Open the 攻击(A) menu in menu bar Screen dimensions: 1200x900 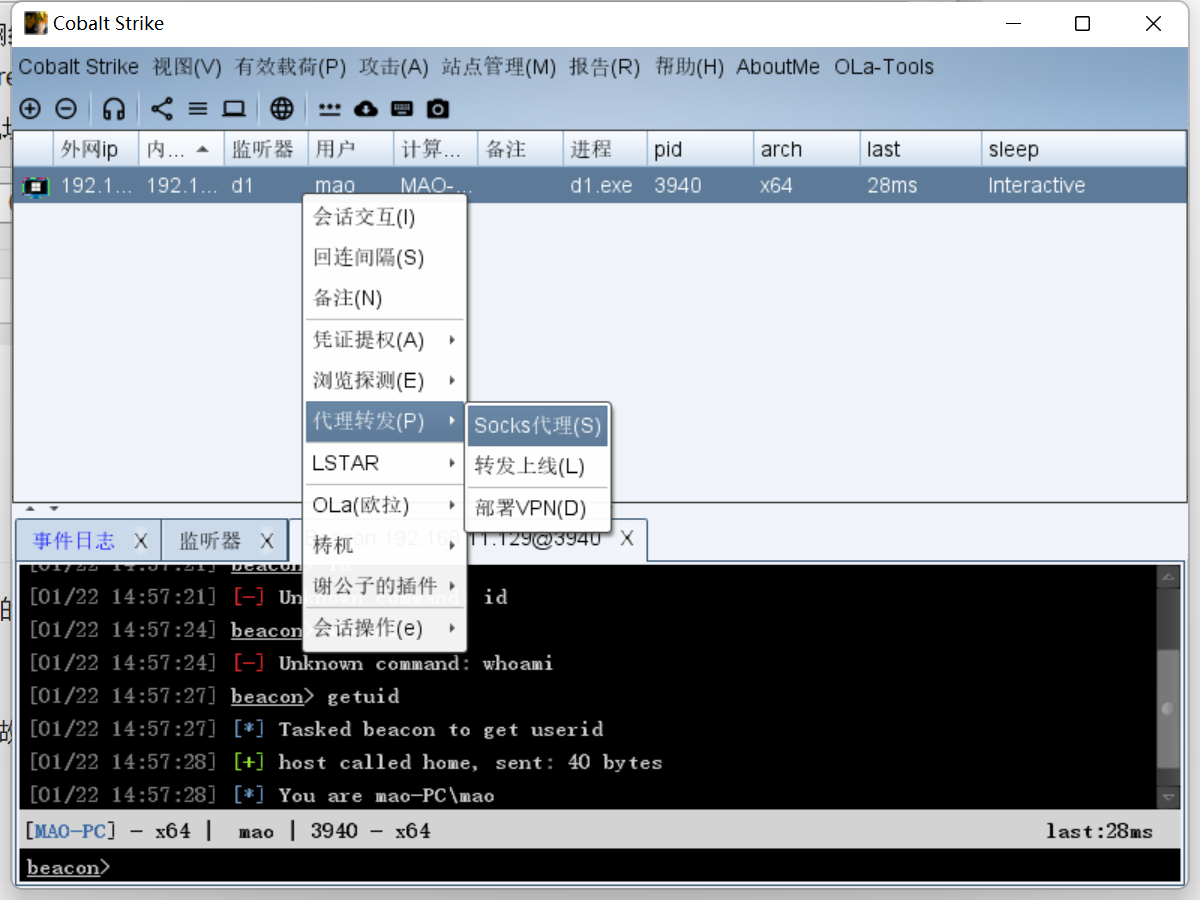click(x=393, y=67)
